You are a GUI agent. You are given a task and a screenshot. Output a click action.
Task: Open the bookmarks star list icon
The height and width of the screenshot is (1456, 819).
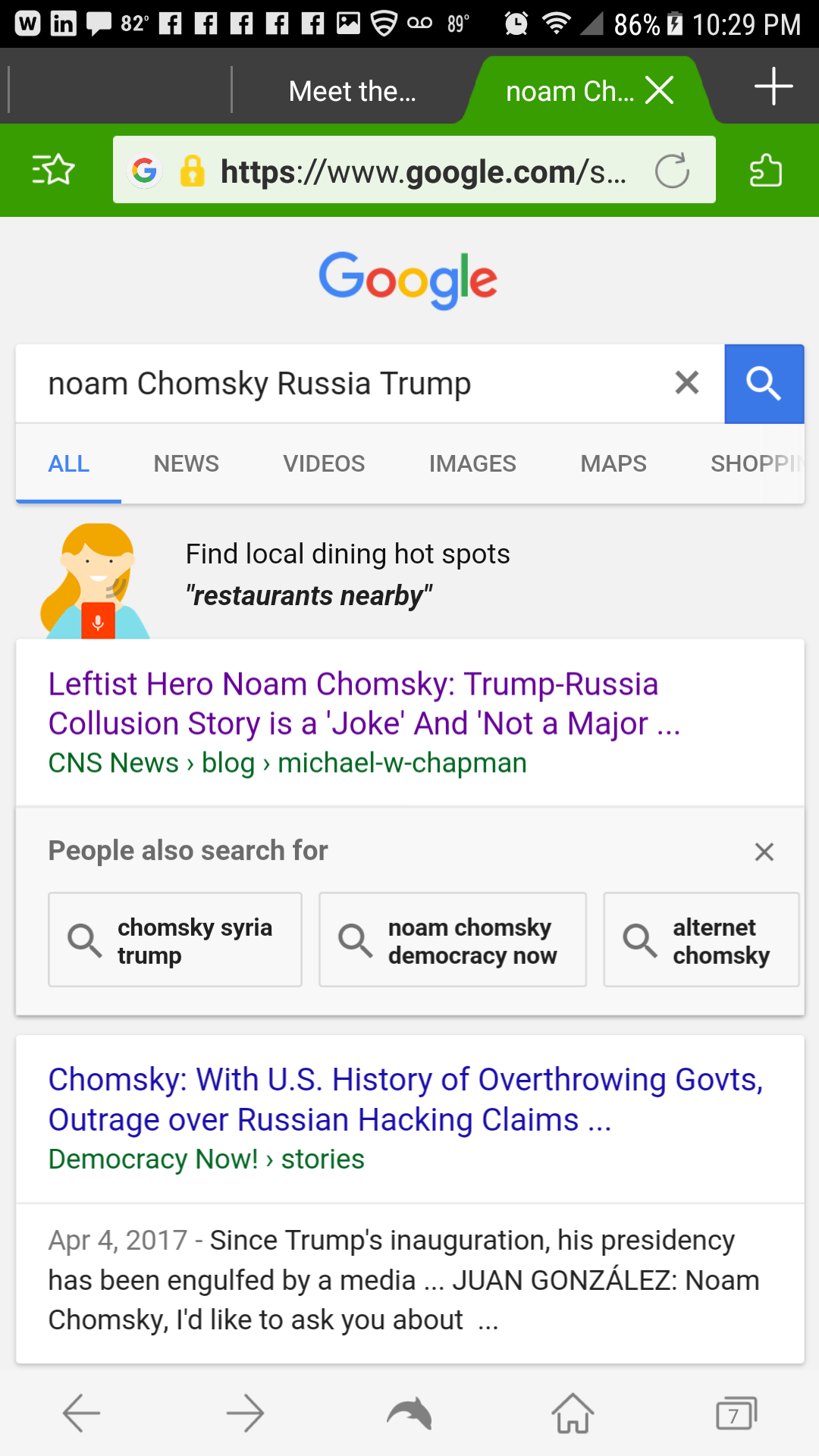53,170
